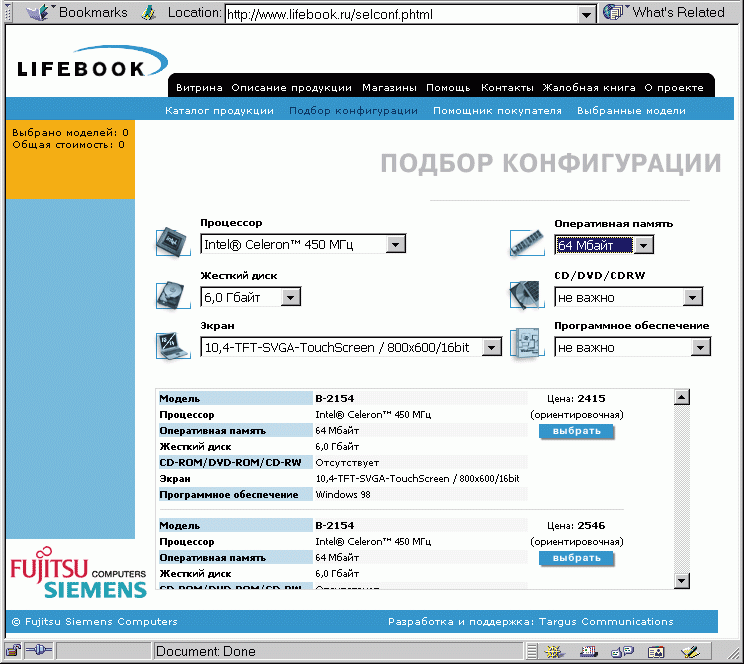Open the Жесткий диск dropdown with 6,0 Гбайт
The image size is (744, 664).
[x=251, y=298]
